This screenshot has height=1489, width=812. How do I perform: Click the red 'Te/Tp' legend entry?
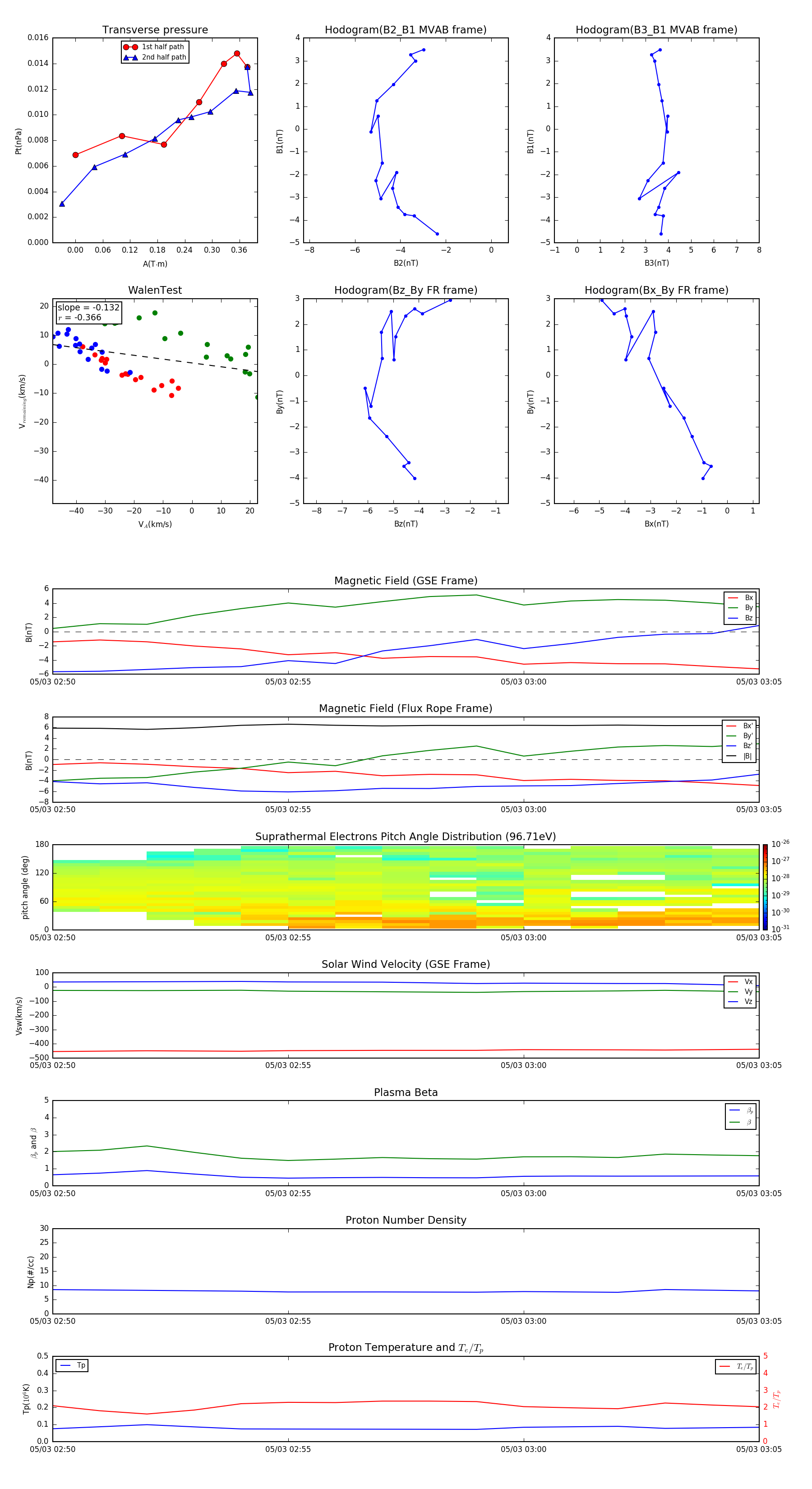pos(736,1366)
